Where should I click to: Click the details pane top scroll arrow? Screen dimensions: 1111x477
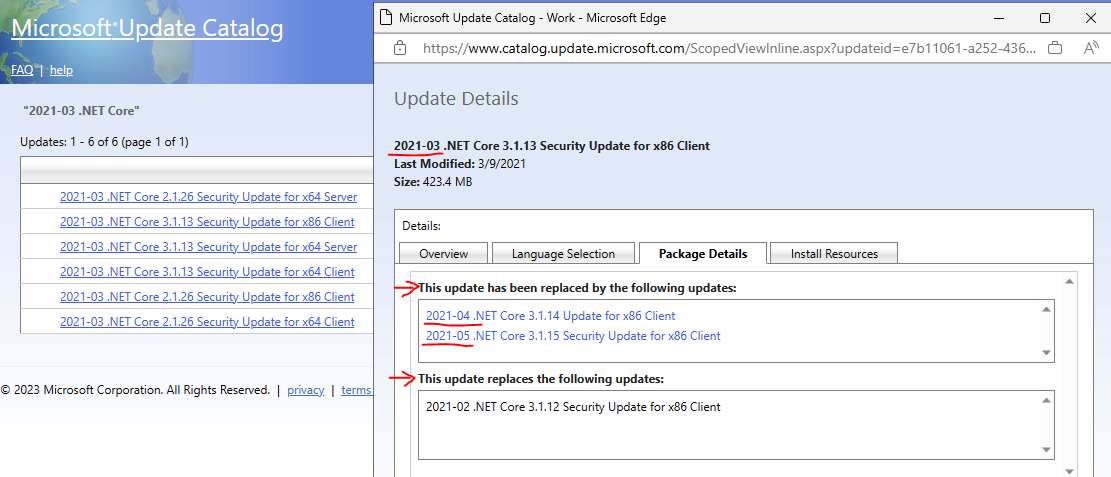pyautogui.click(x=1069, y=281)
